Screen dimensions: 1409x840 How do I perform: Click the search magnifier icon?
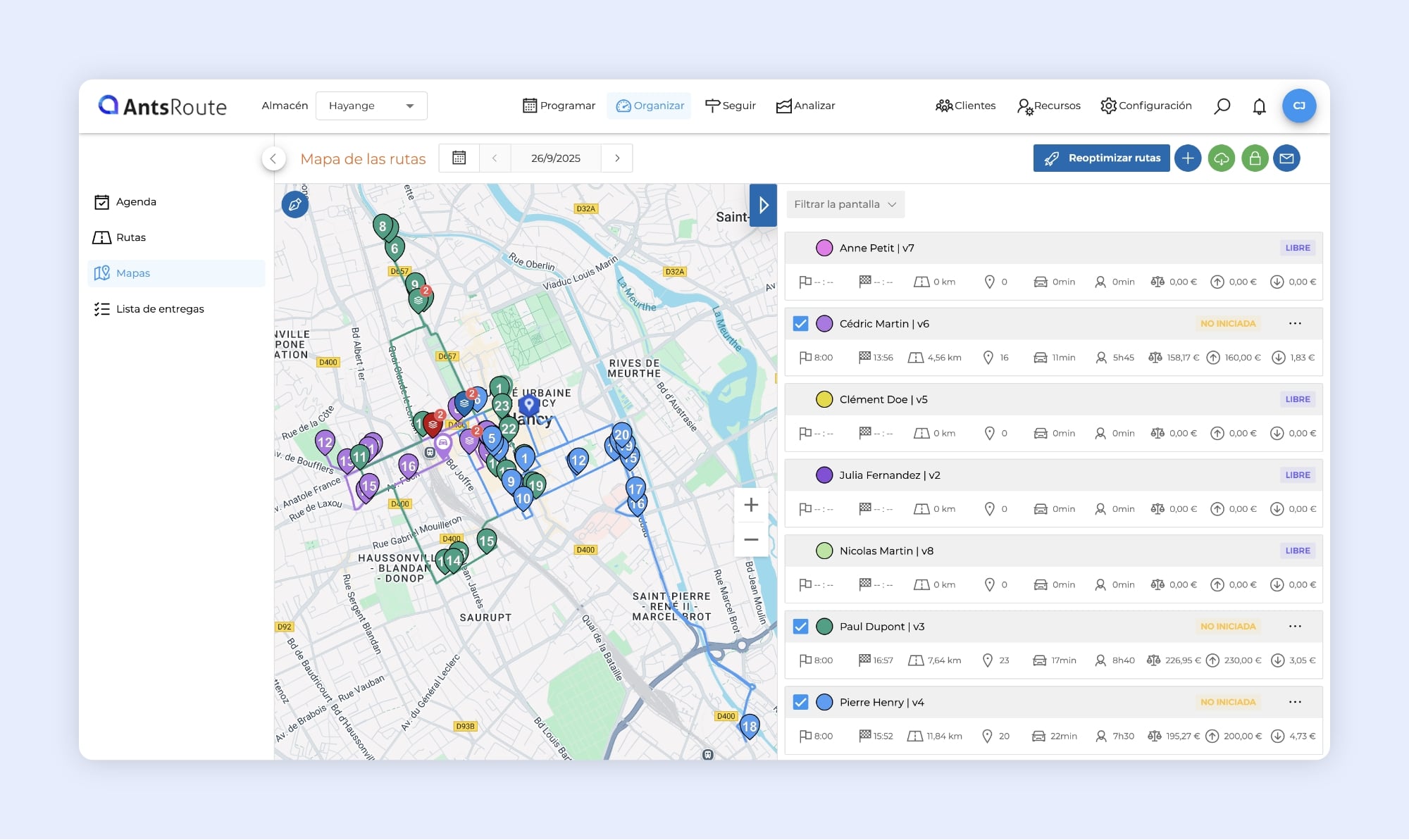[1222, 106]
